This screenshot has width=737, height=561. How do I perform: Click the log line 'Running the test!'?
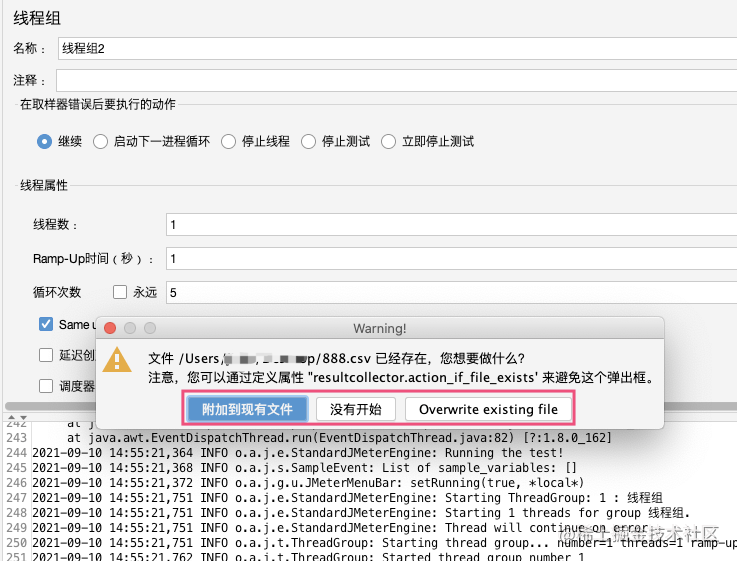pos(298,453)
